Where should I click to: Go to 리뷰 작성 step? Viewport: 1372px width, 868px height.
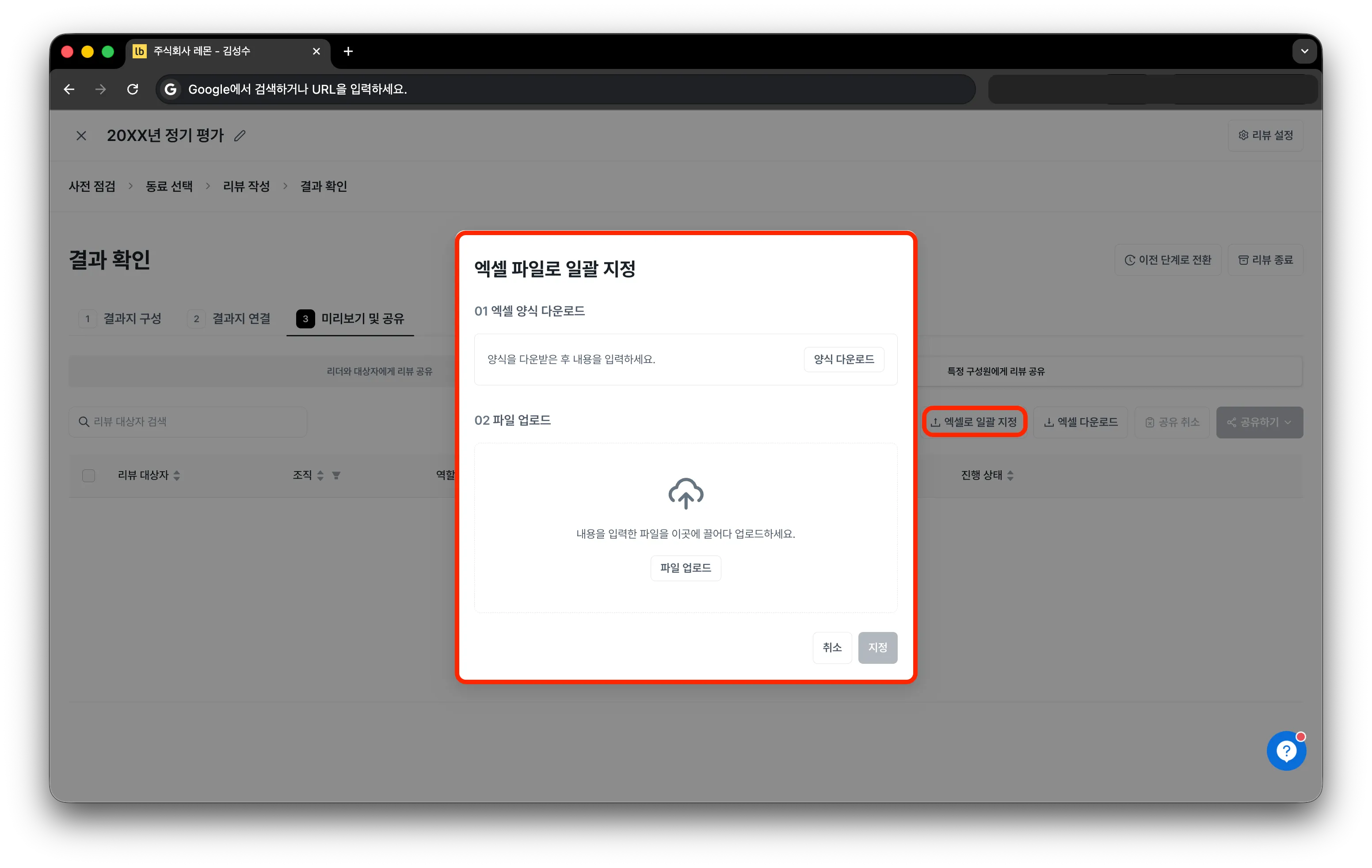[246, 186]
